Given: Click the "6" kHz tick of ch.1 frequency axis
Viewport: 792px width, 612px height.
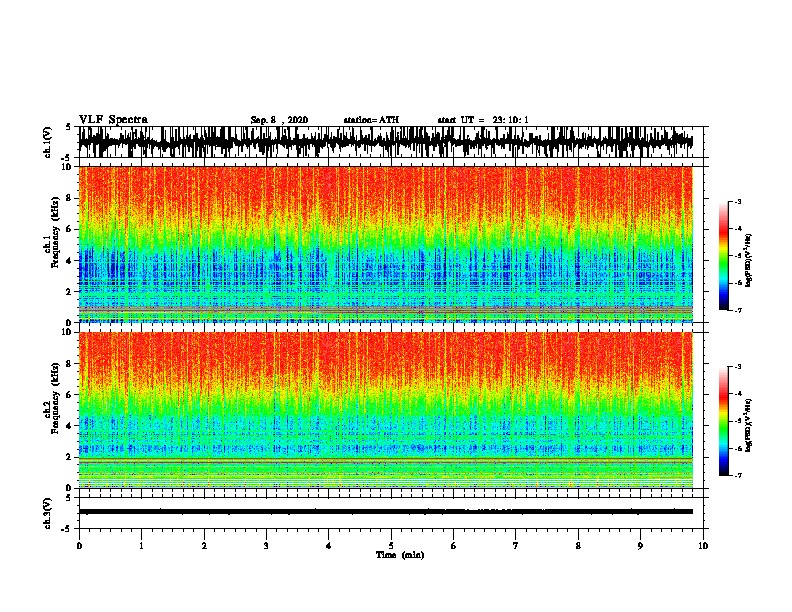Looking at the screenshot, I should 69,229.
